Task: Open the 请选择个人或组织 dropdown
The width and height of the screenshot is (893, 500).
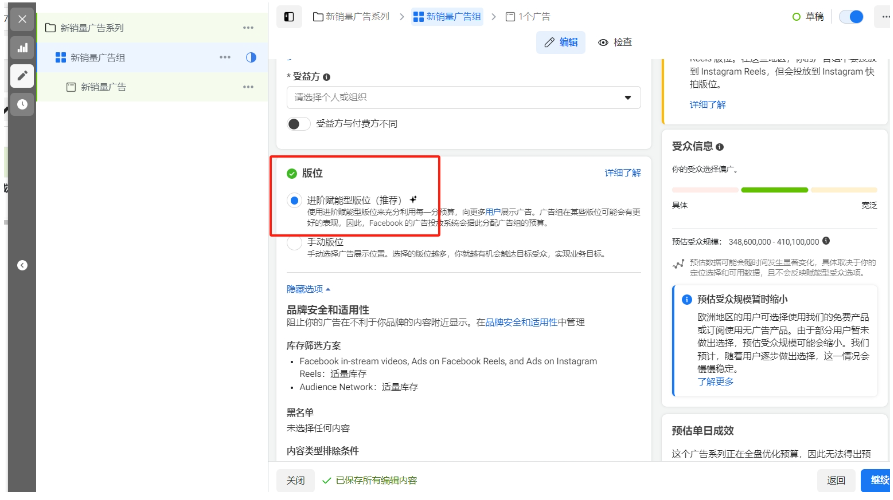Action: [464, 97]
